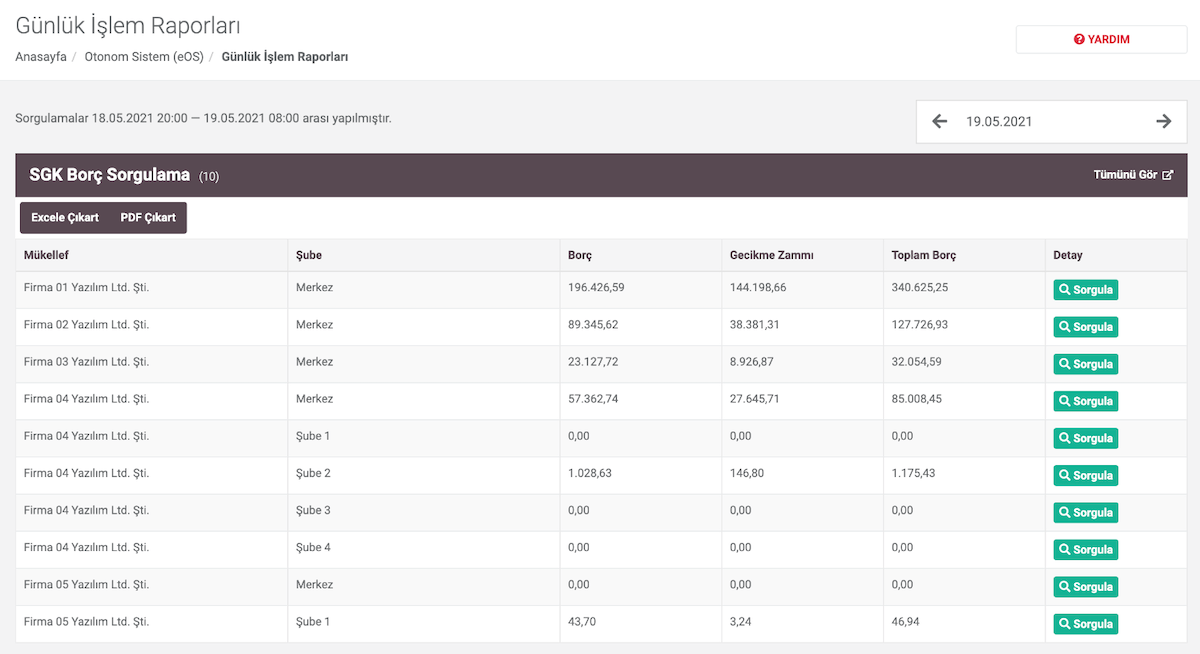This screenshot has height=654, width=1200.
Task: Click Sorgula for Firma 04 Şube 4
Action: (1085, 549)
